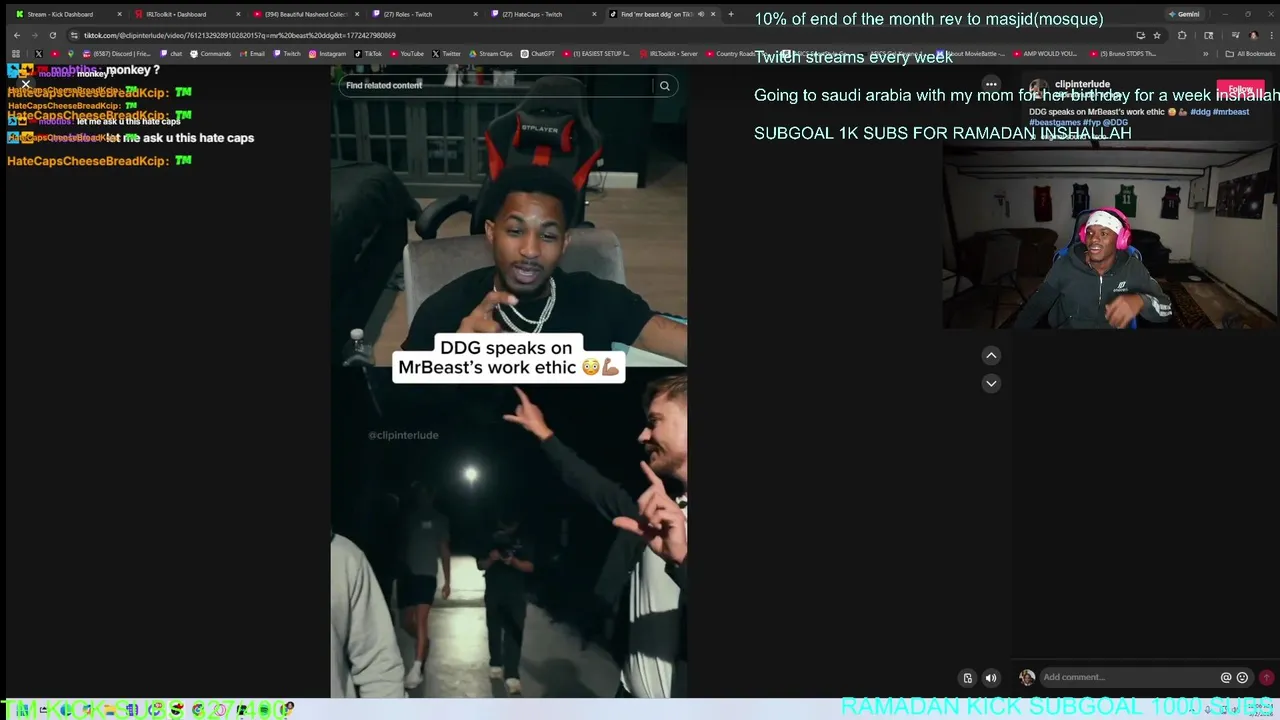The width and height of the screenshot is (1280, 720).
Task: Go back in browser history
Action: point(16,35)
